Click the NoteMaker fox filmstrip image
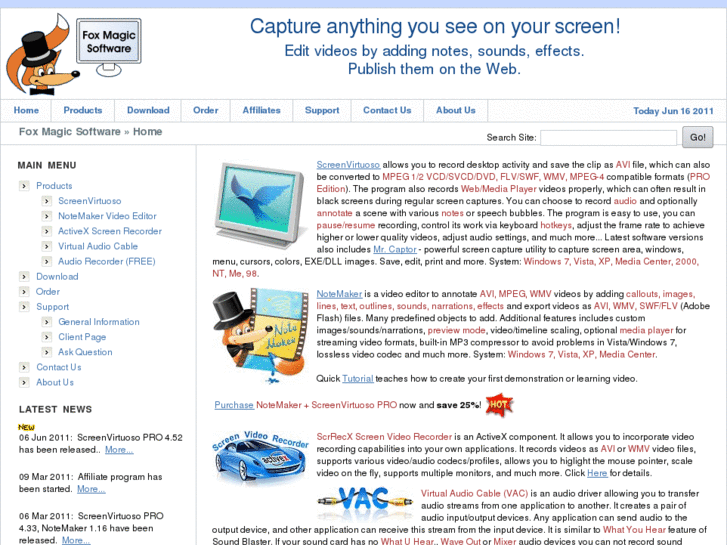The image size is (727, 545). [x=261, y=336]
